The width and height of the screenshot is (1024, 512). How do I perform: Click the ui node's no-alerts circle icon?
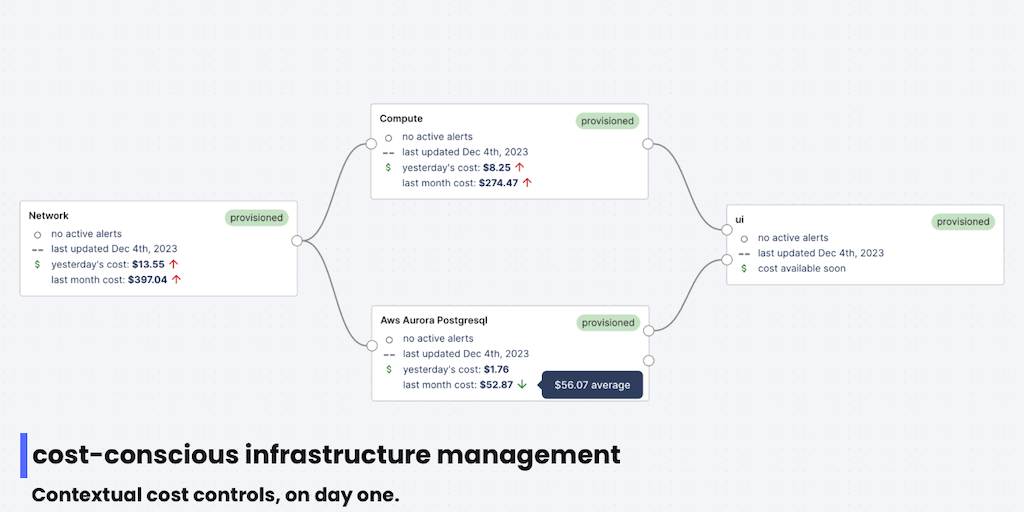click(744, 238)
